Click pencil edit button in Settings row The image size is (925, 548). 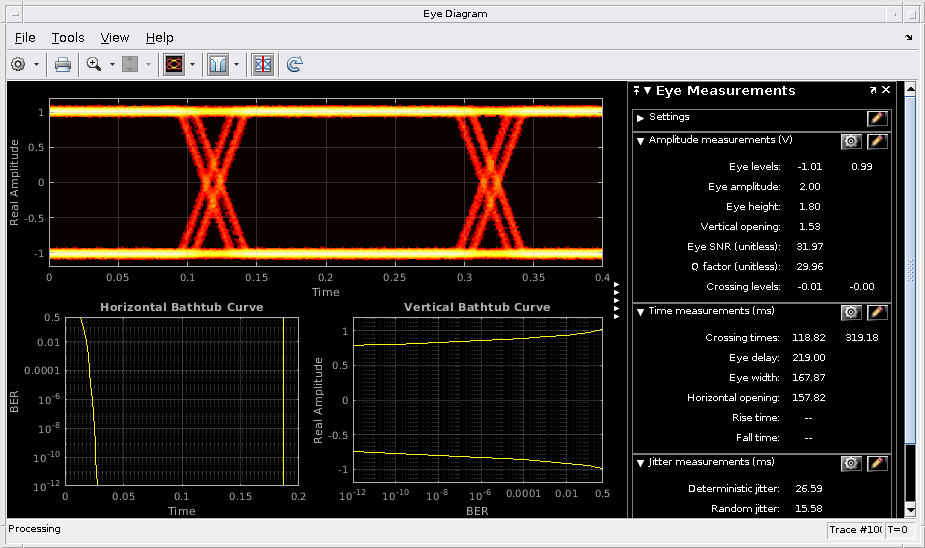pos(877,118)
